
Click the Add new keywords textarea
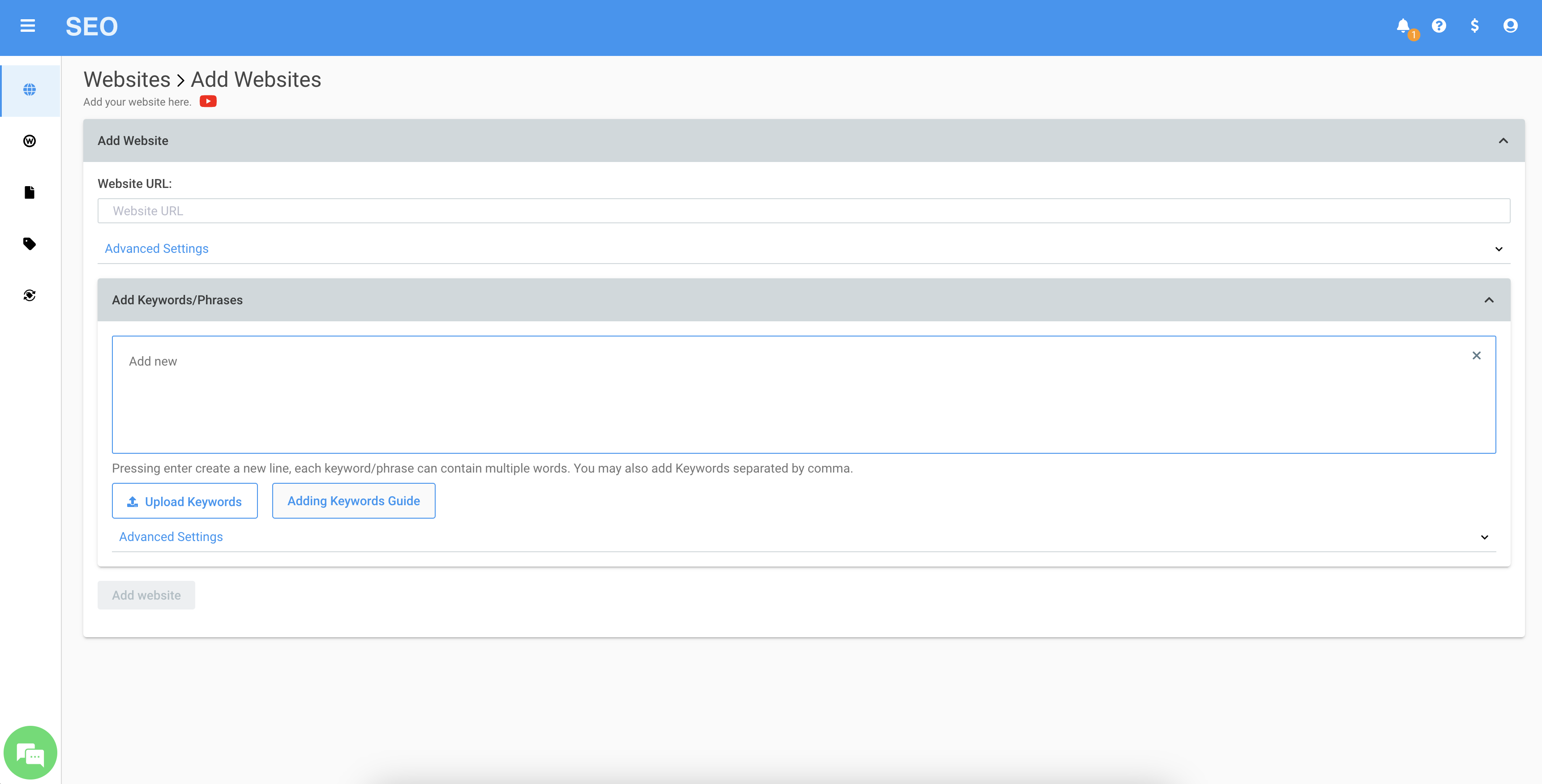(804, 394)
